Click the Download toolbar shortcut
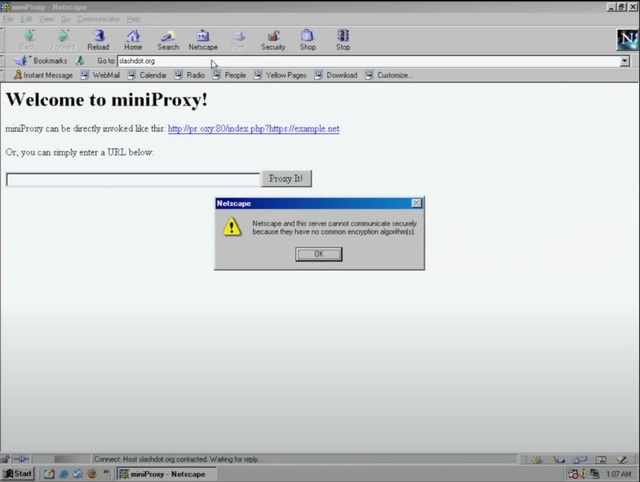 click(336, 75)
